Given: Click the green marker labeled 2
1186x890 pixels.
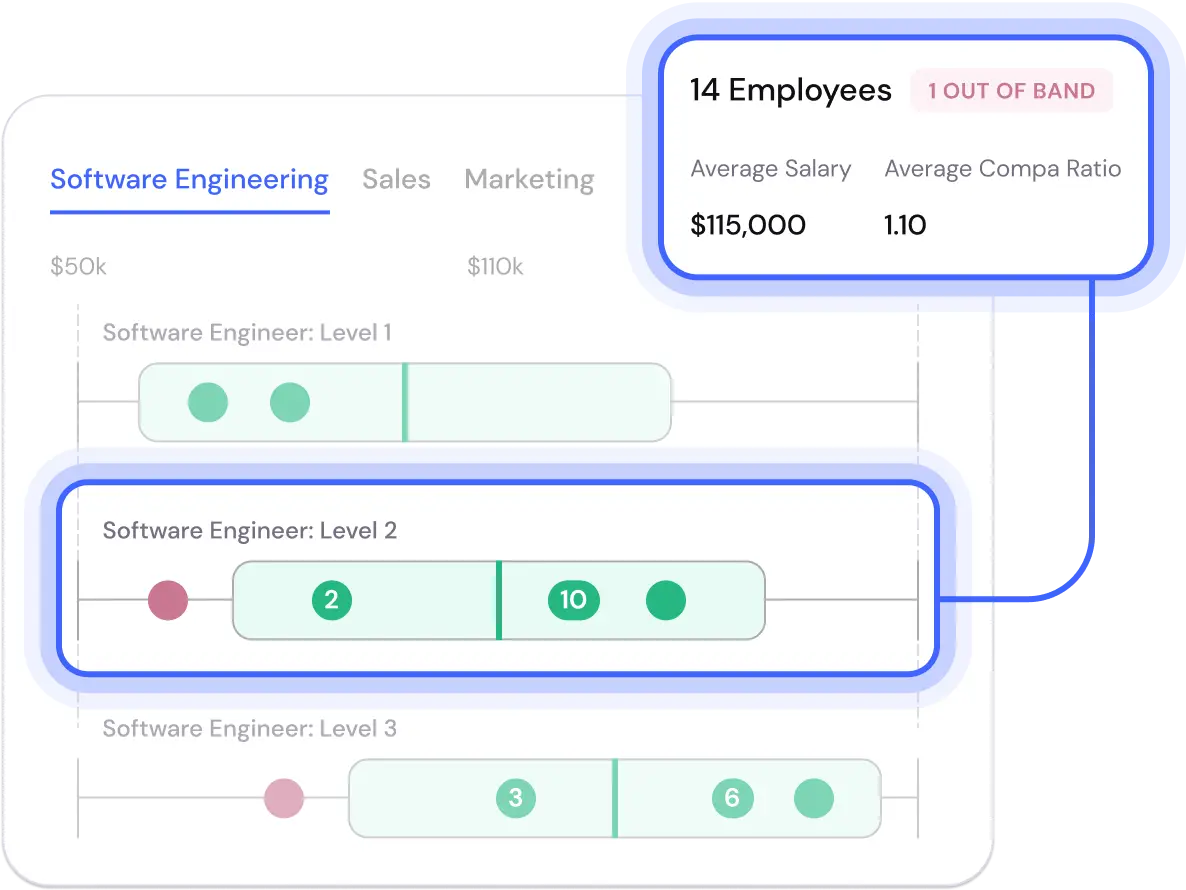Looking at the screenshot, I should point(332,601).
